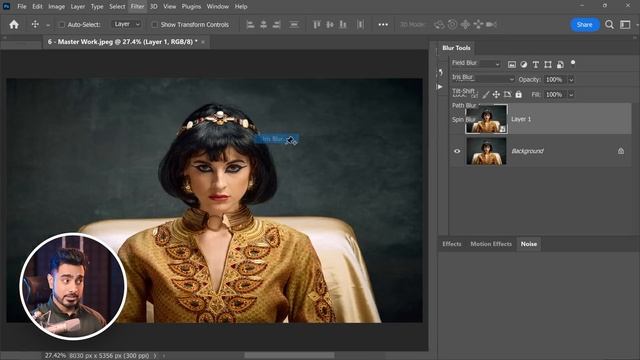The height and width of the screenshot is (360, 640).
Task: Select the '6 - Master Work.jpeg' document tab
Action: [122, 42]
